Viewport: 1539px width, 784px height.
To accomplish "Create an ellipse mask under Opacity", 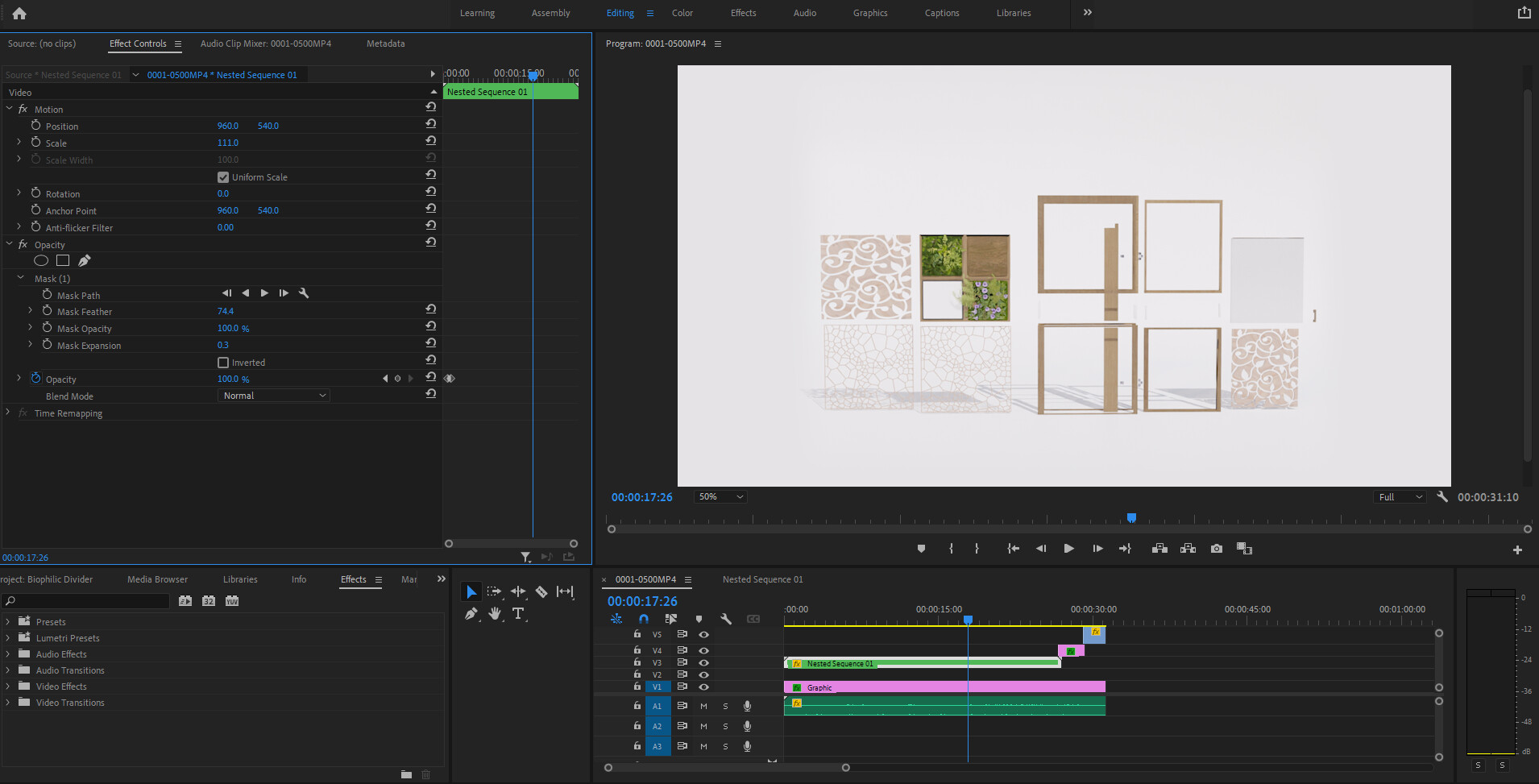I will pos(41,260).
